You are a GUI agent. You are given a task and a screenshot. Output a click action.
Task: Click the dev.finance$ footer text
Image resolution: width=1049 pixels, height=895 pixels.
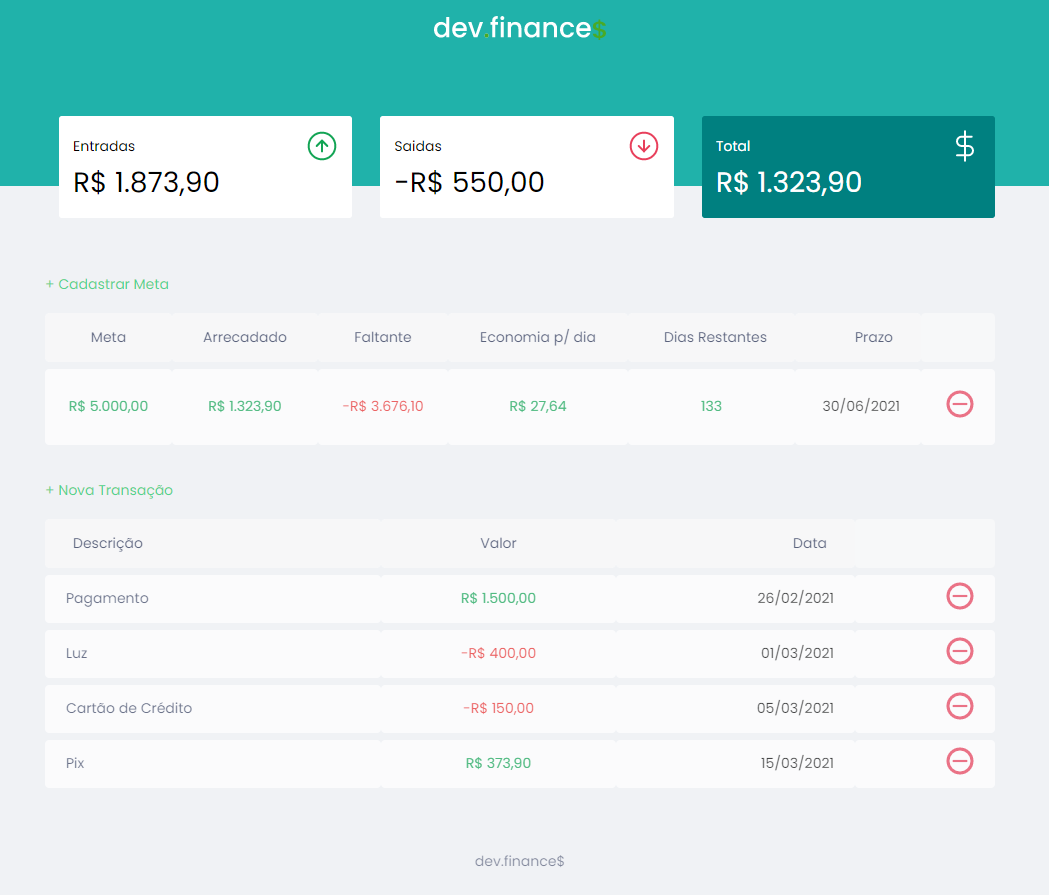click(519, 860)
